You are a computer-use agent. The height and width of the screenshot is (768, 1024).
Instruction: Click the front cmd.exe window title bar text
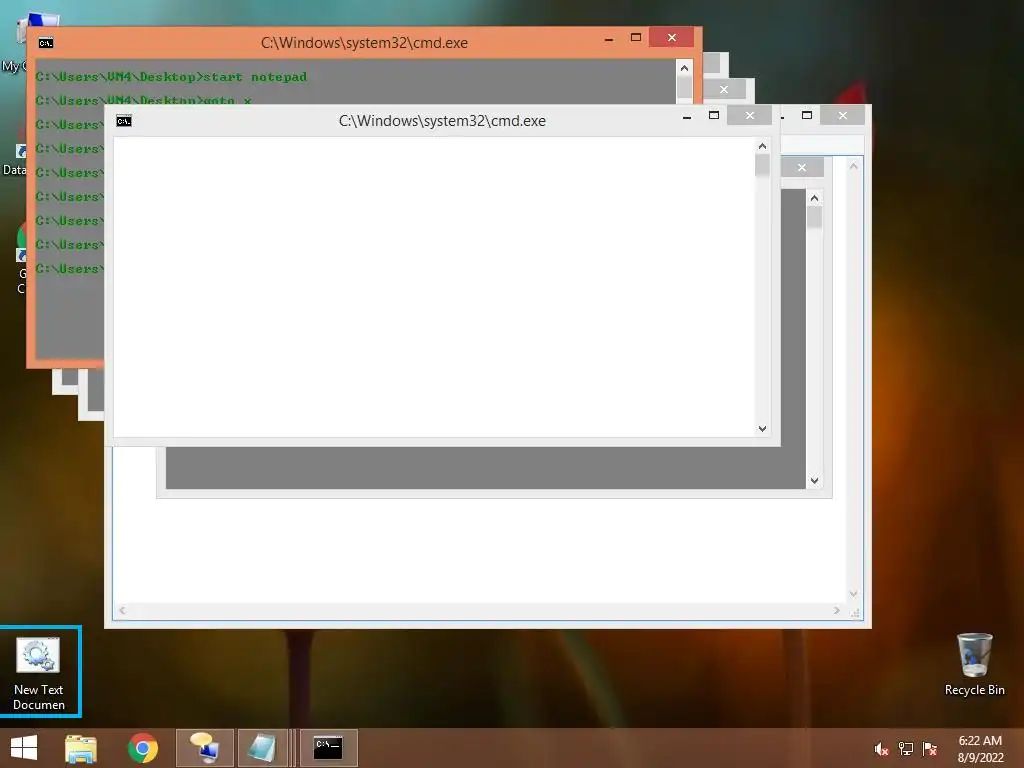point(442,121)
